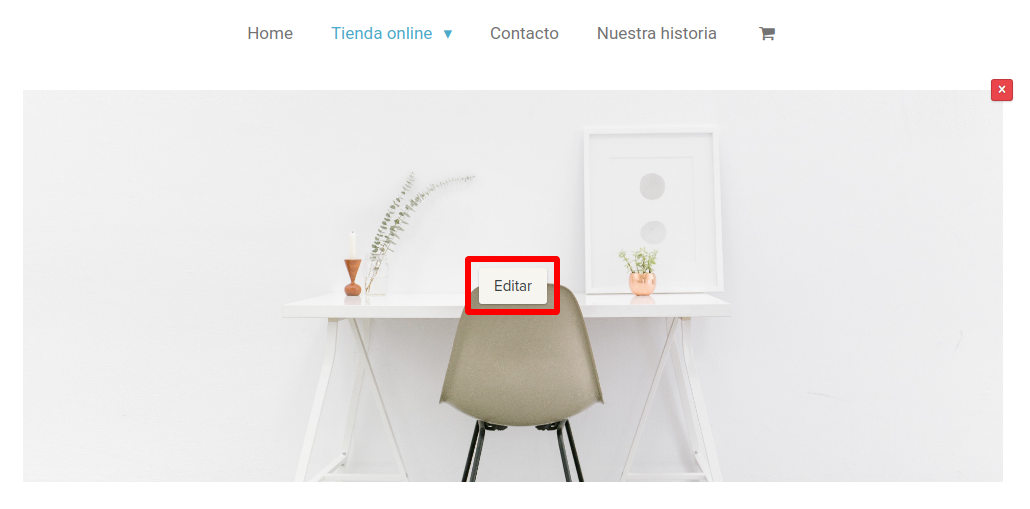Expand the Tienda online dropdown arrow
The height and width of the screenshot is (509, 1030).
coord(447,33)
